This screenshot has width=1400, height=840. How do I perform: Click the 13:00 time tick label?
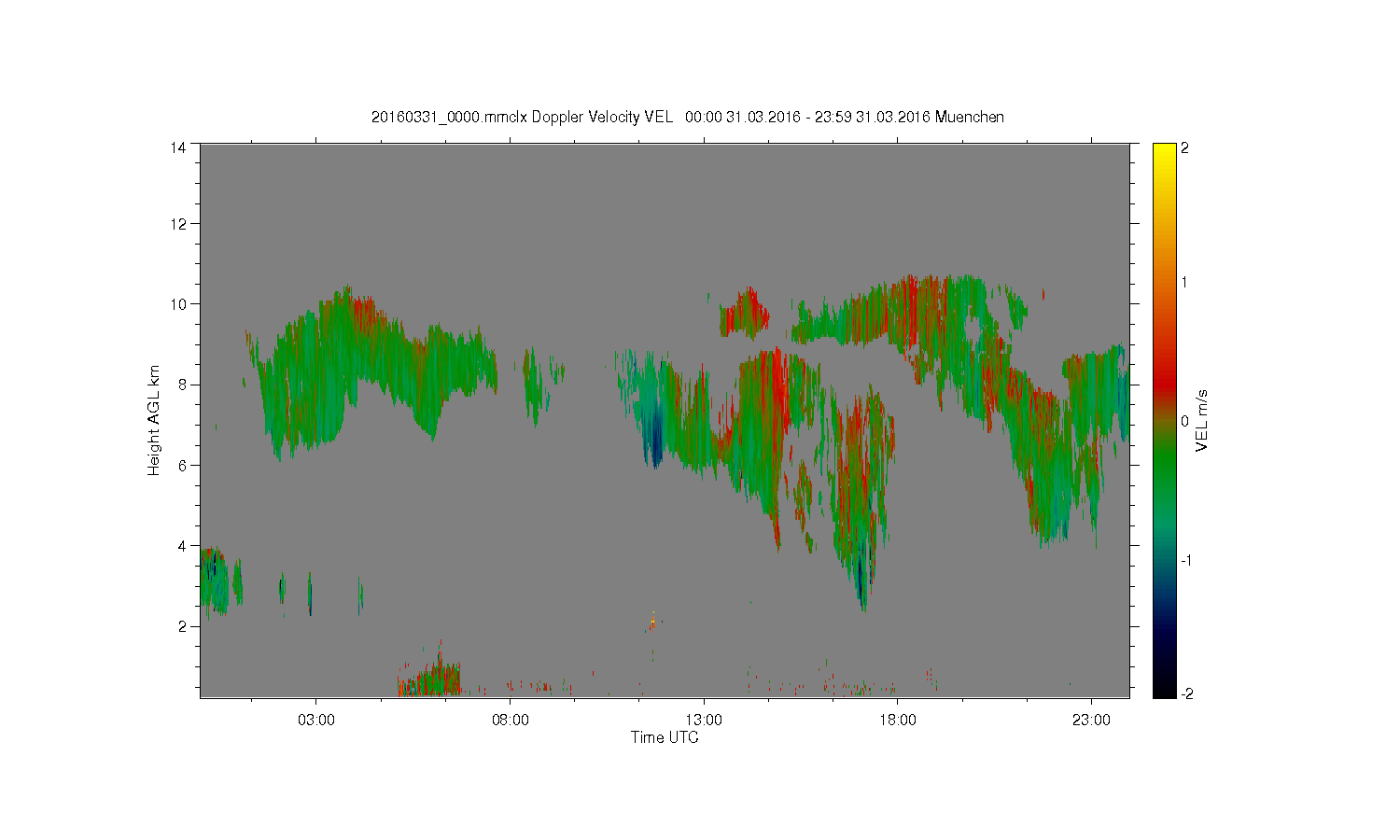[x=704, y=721]
